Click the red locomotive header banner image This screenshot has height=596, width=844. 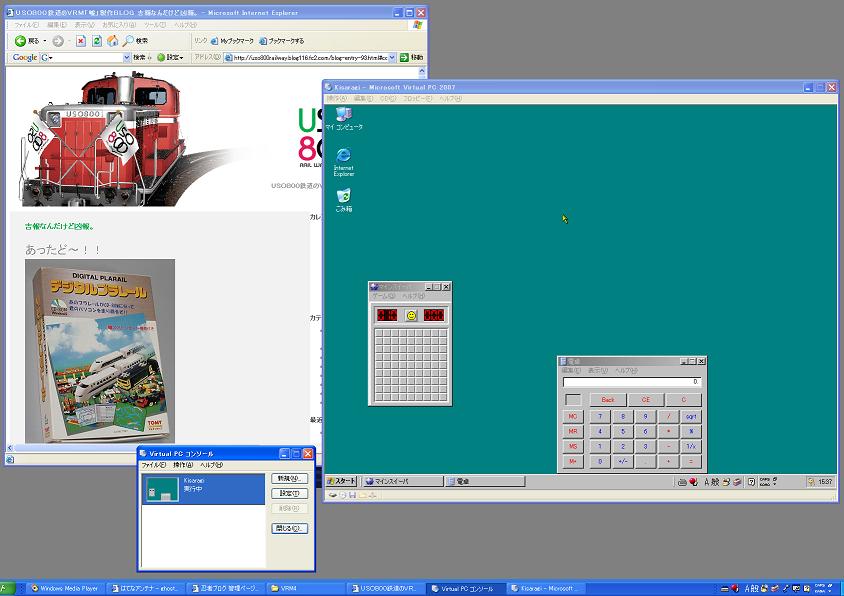(102, 140)
